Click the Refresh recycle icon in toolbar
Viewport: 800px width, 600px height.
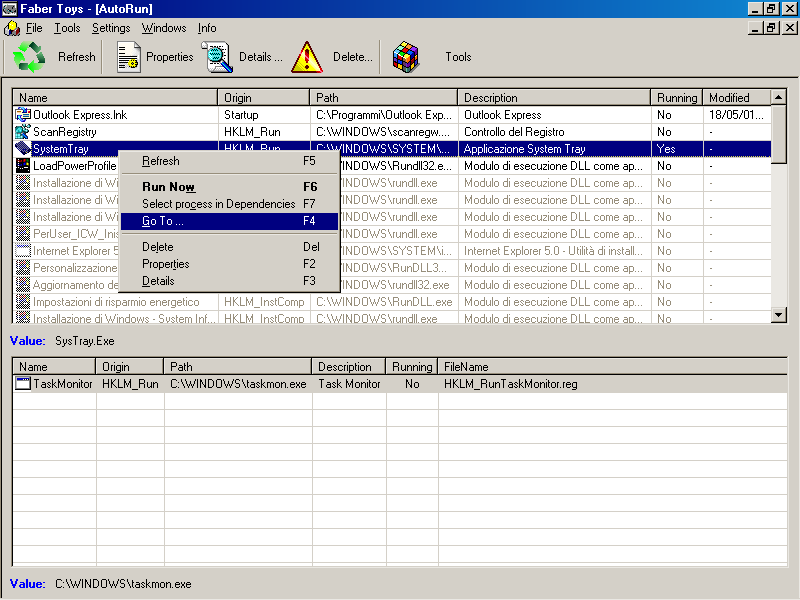(x=30, y=57)
